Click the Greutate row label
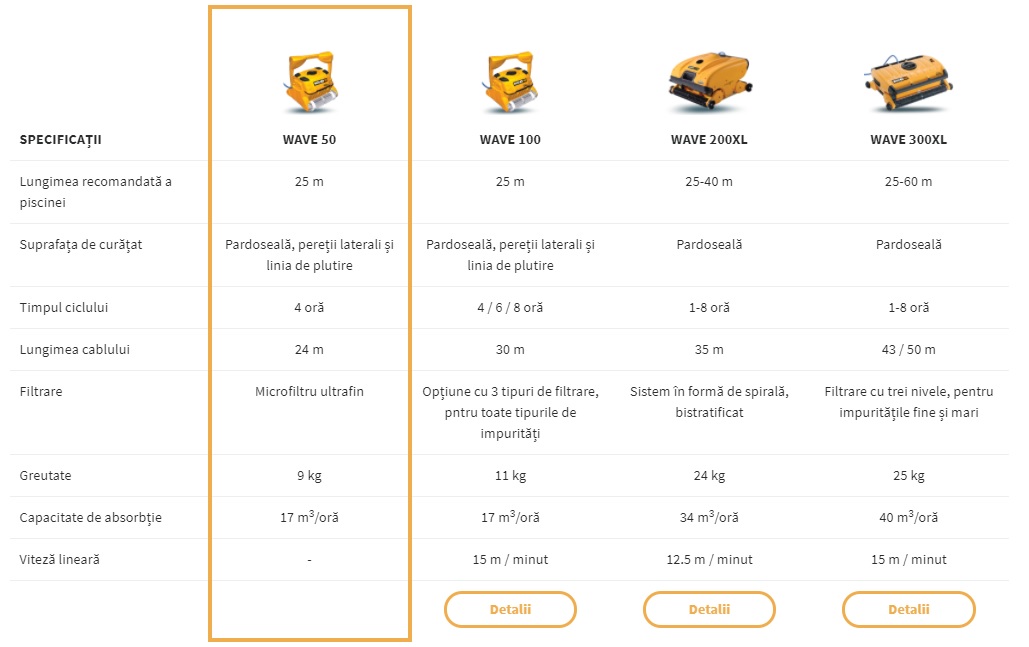 (x=45, y=476)
